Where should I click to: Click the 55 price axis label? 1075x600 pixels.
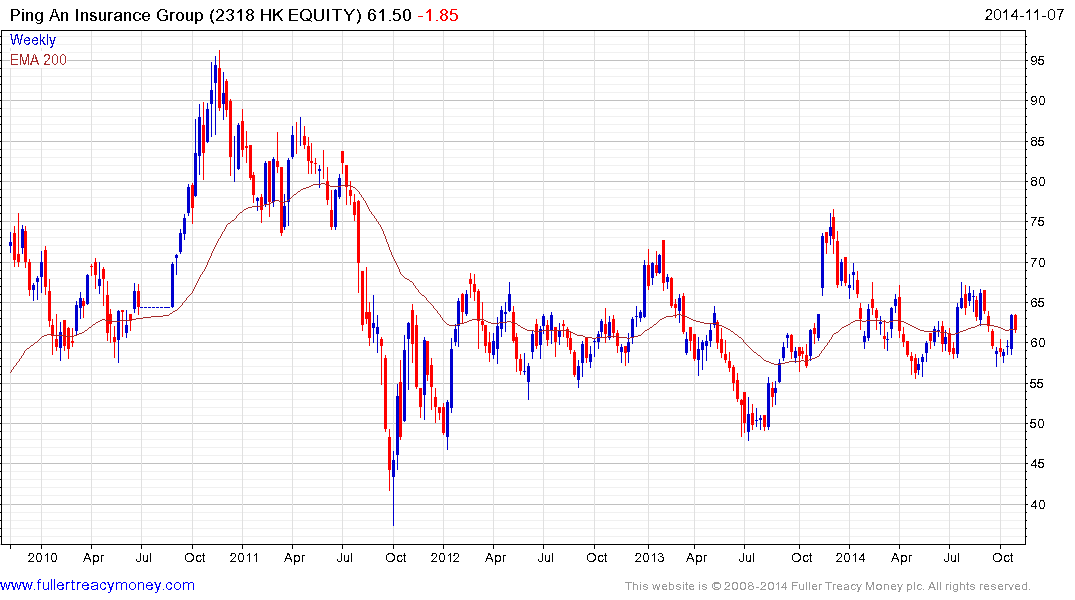(x=1037, y=383)
